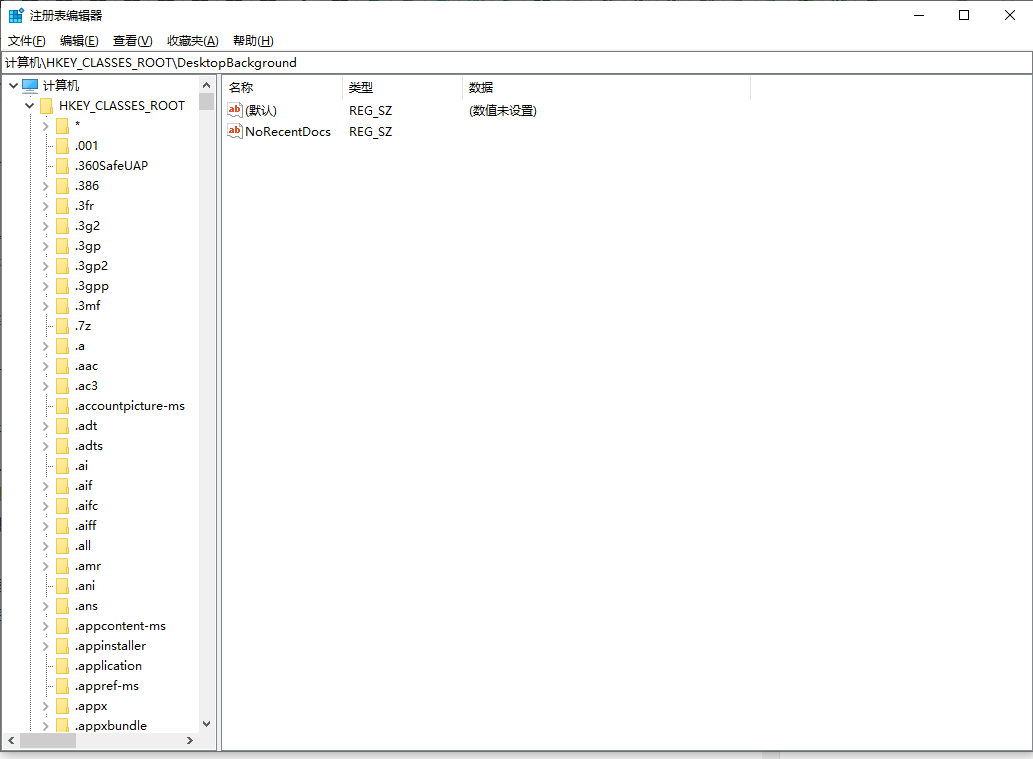Image resolution: width=1033 pixels, height=759 pixels.
Task: Click the ab string icon beside (默认)
Action: (234, 110)
